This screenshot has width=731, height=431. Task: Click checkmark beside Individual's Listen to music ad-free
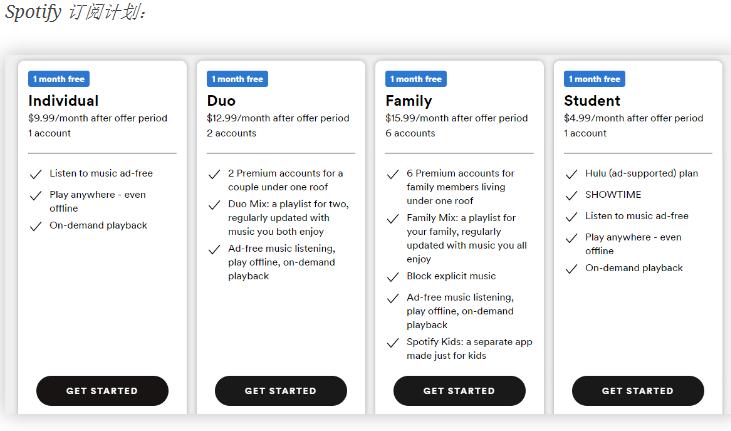point(35,174)
